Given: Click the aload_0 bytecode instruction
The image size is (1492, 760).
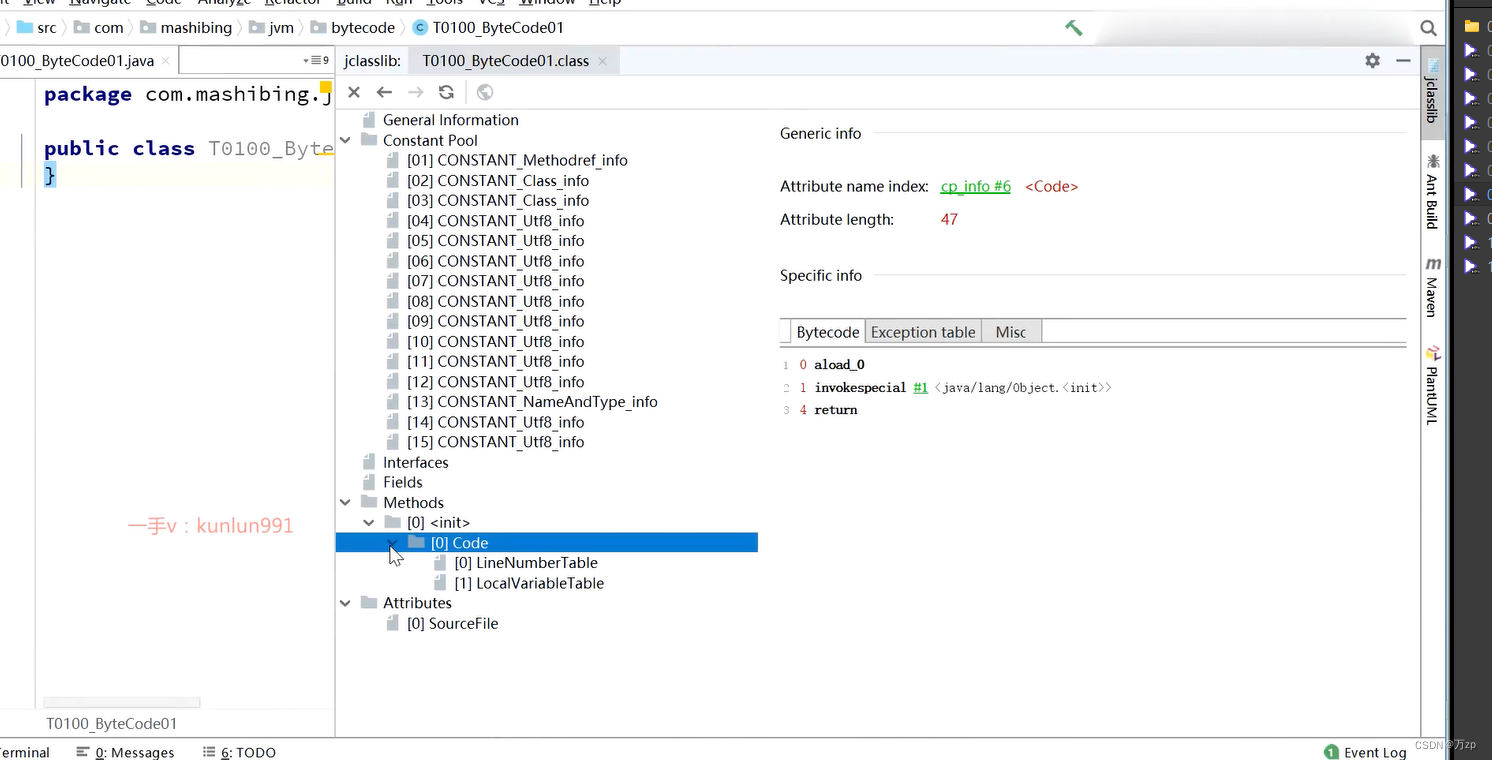Looking at the screenshot, I should click(x=839, y=365).
